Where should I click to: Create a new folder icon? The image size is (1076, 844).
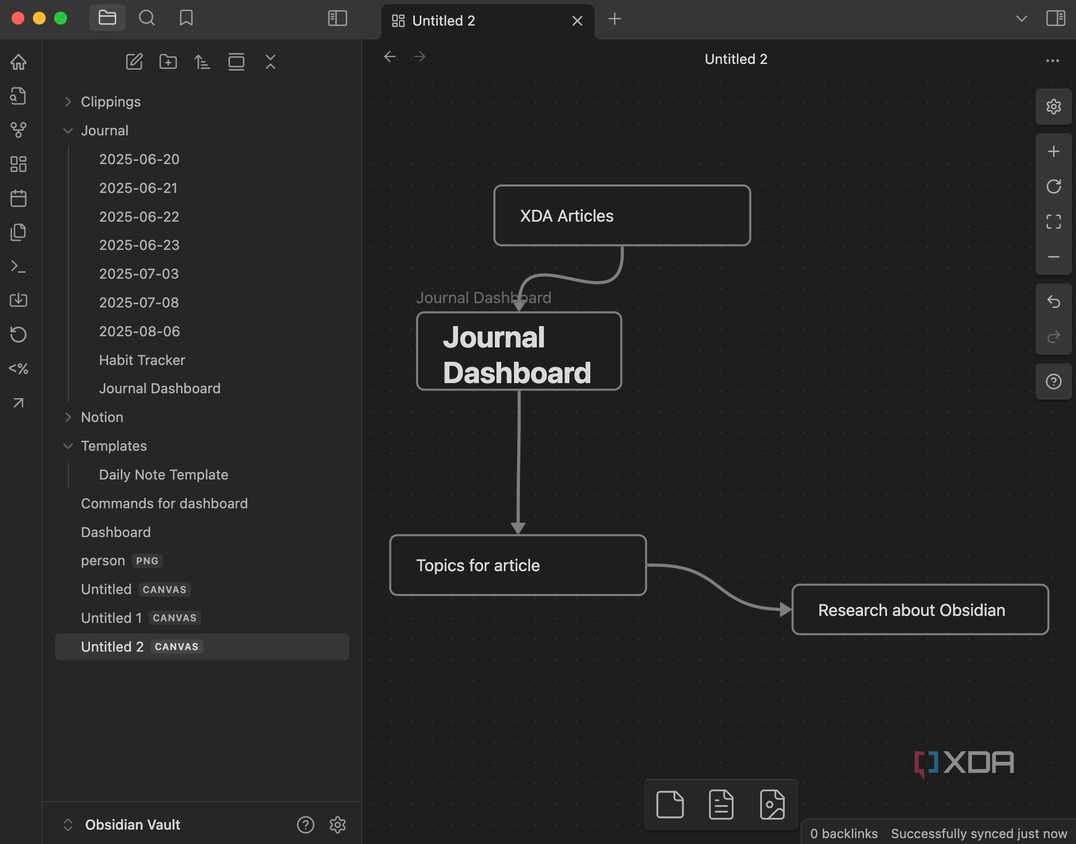168,62
